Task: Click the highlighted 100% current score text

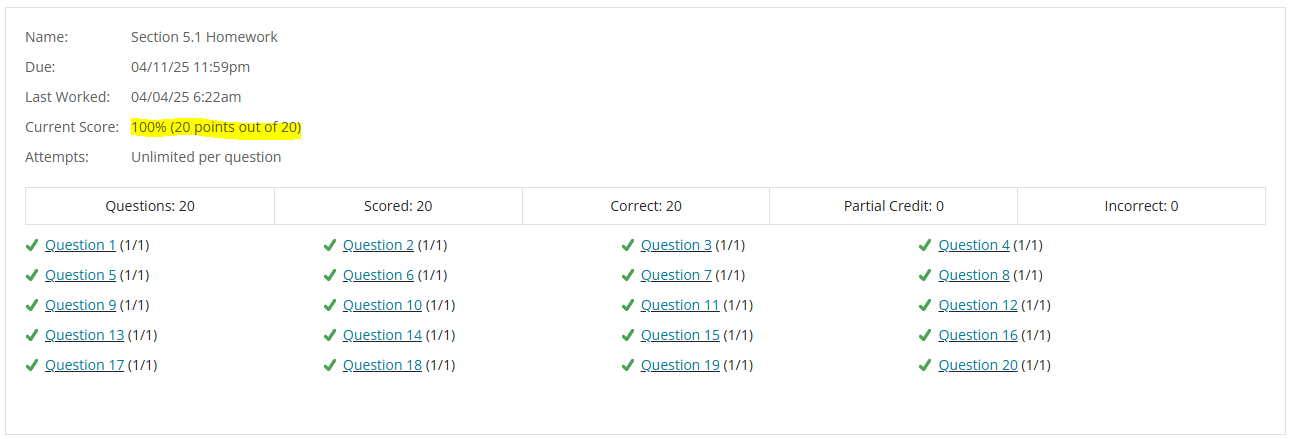Action: click(x=216, y=127)
